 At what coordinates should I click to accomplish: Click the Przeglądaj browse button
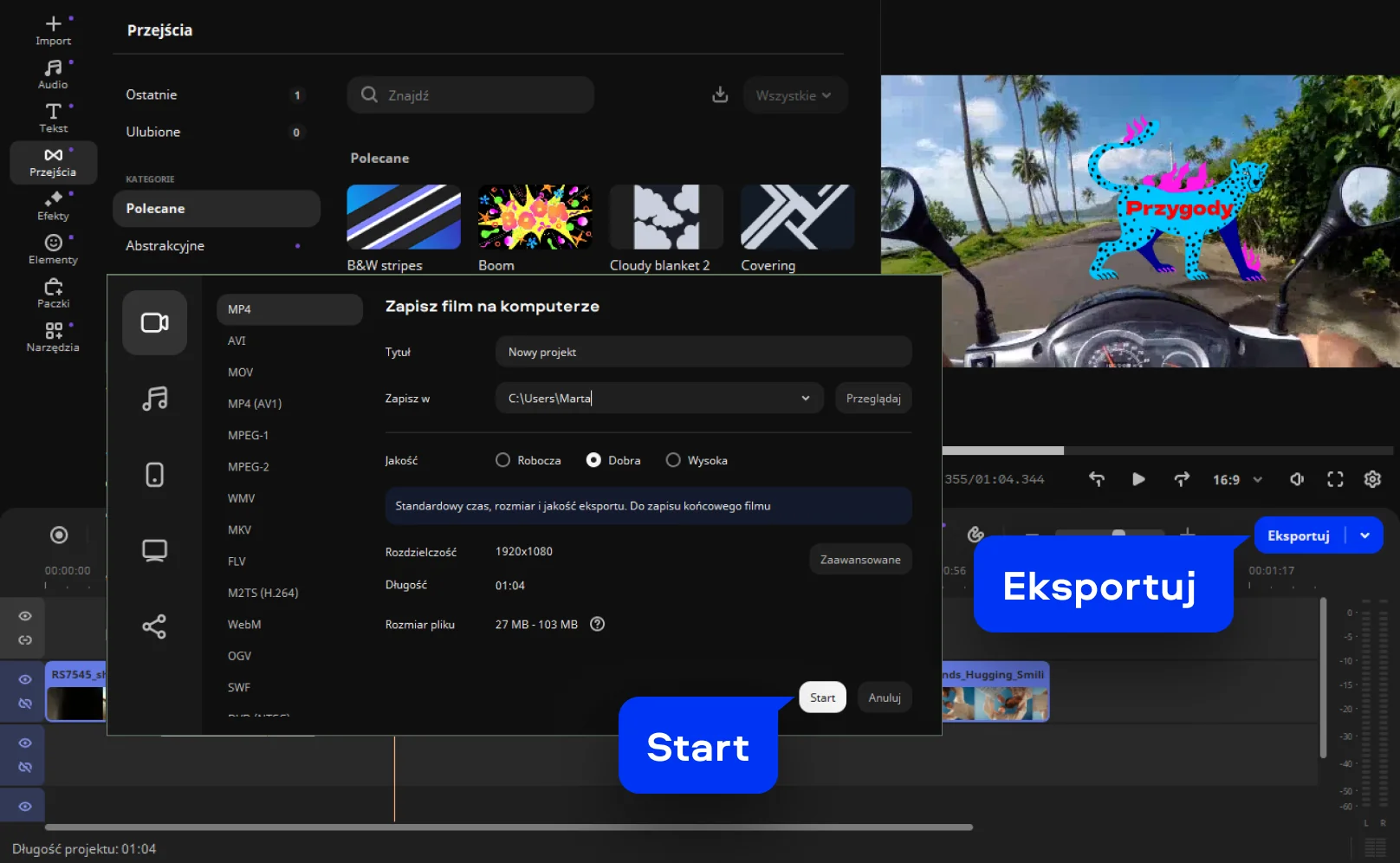(872, 399)
